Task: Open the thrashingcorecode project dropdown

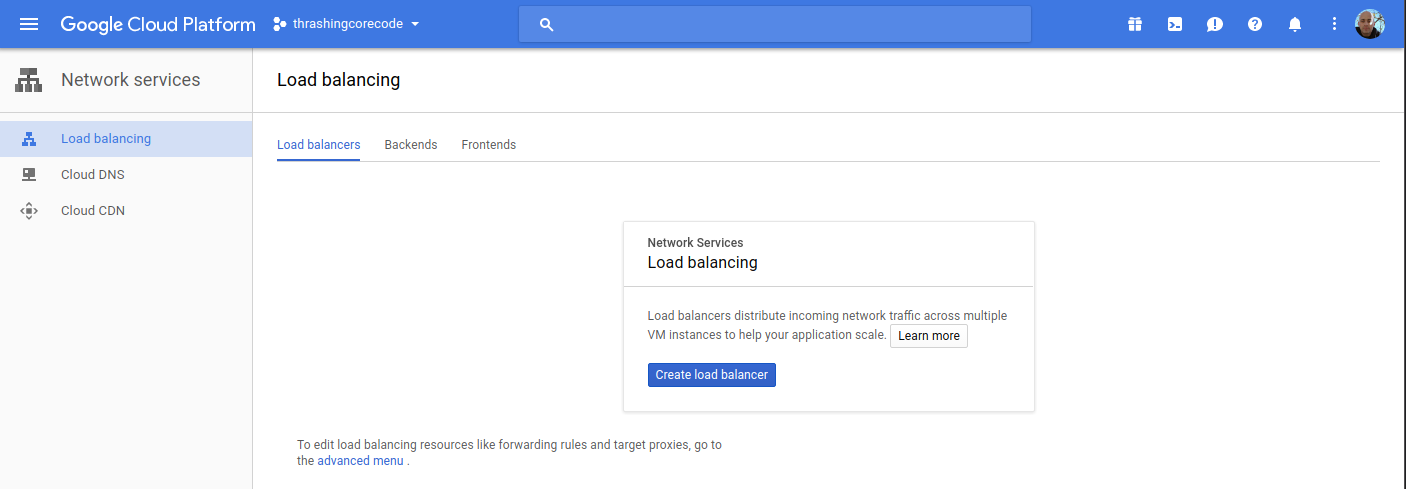Action: 347,24
